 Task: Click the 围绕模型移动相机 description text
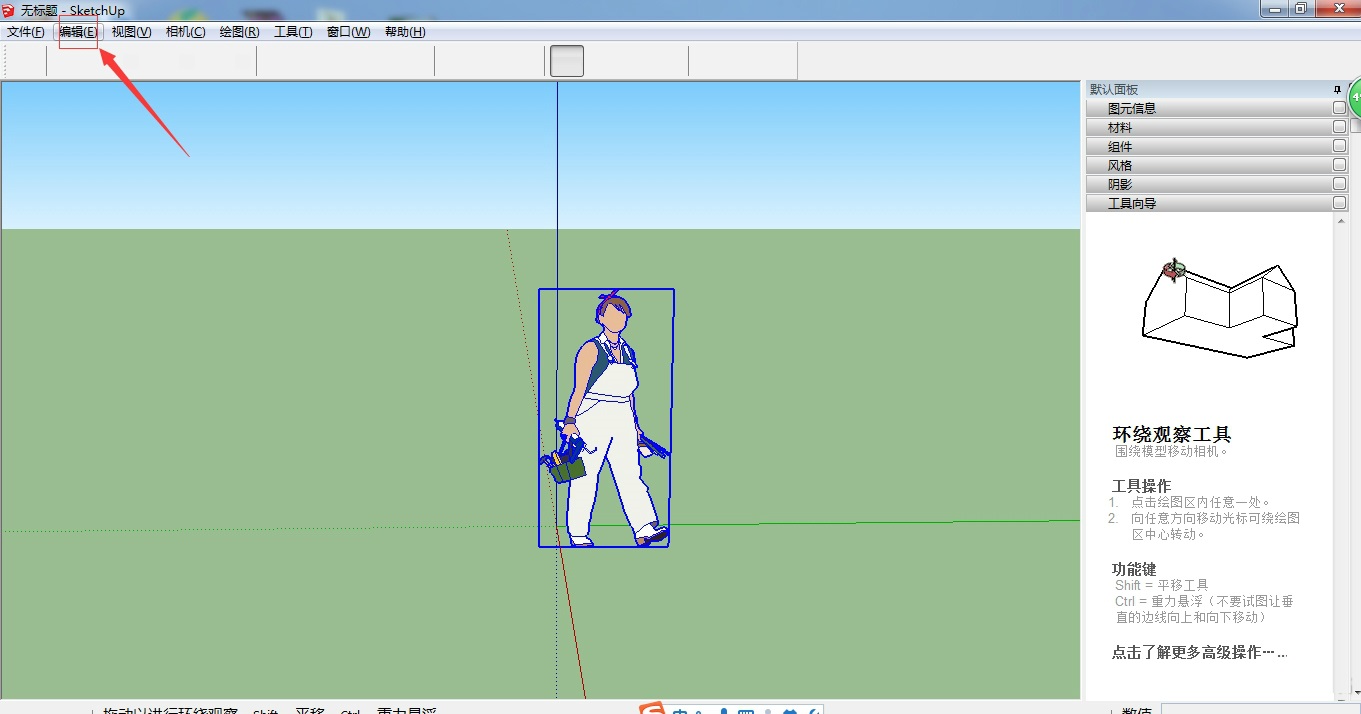[1171, 451]
